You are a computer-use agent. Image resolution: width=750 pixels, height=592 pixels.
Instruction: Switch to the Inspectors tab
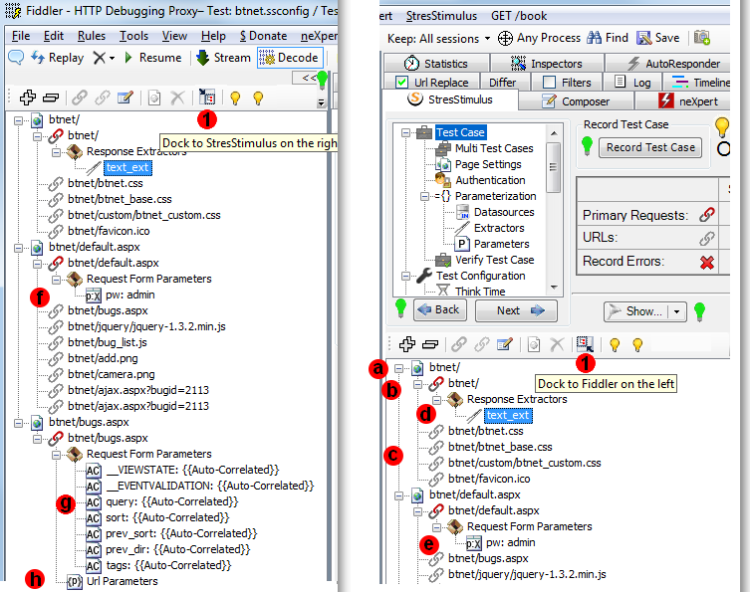(546, 64)
